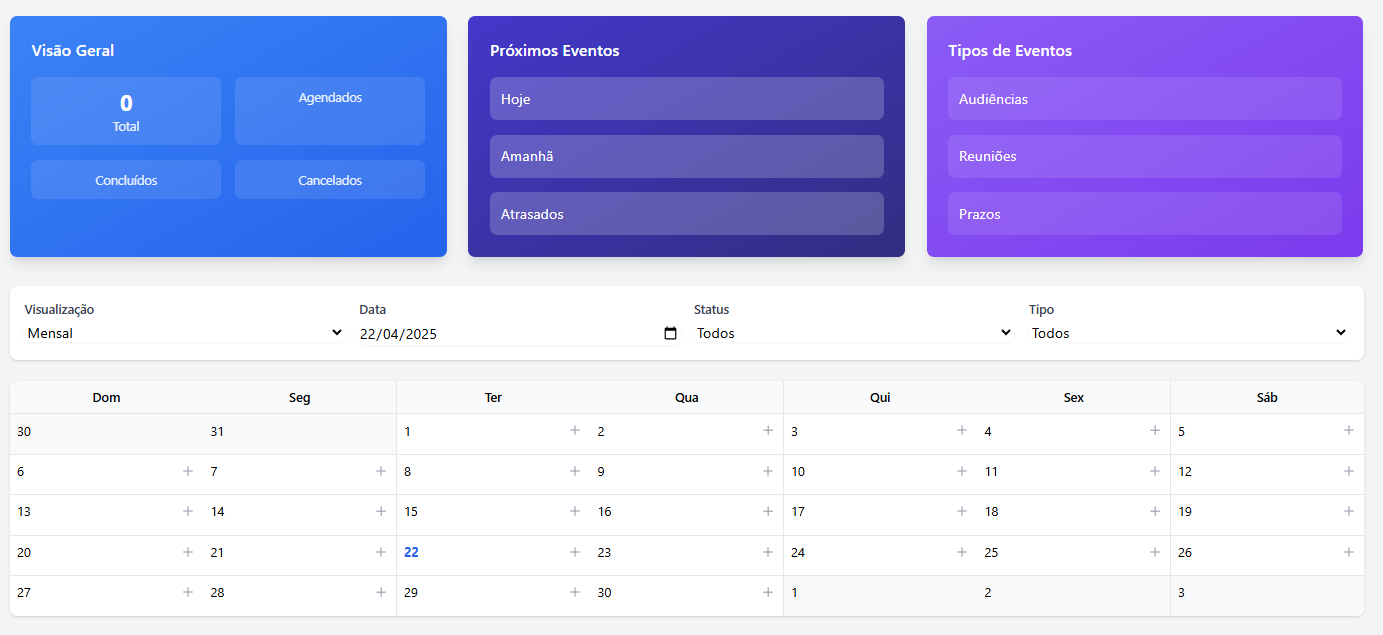Click plus icon on day 9
The image size is (1383, 635).
pyautogui.click(x=768, y=471)
